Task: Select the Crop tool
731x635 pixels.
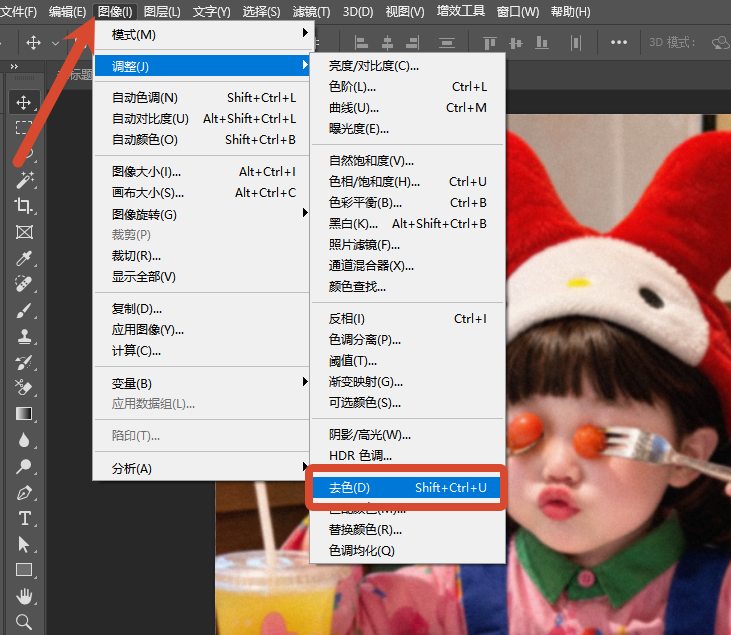Action: (x=24, y=206)
